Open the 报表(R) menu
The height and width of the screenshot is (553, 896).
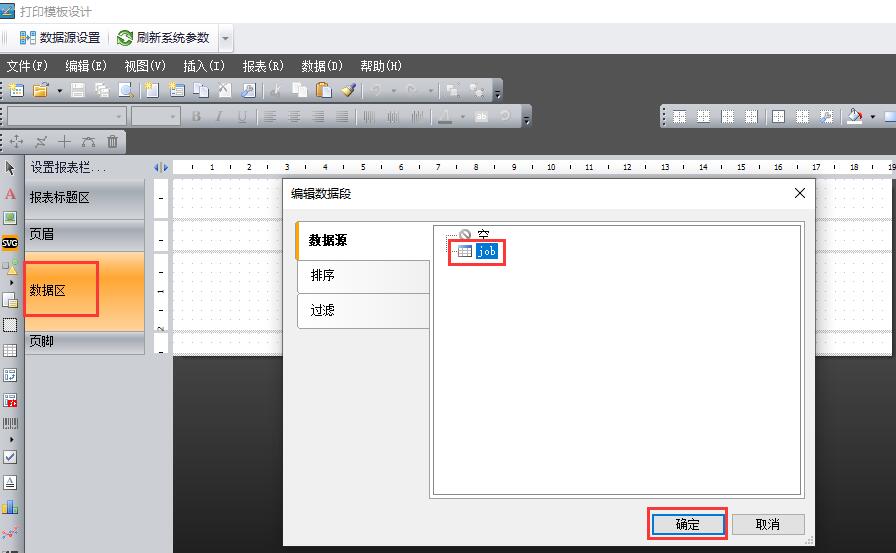pos(263,66)
